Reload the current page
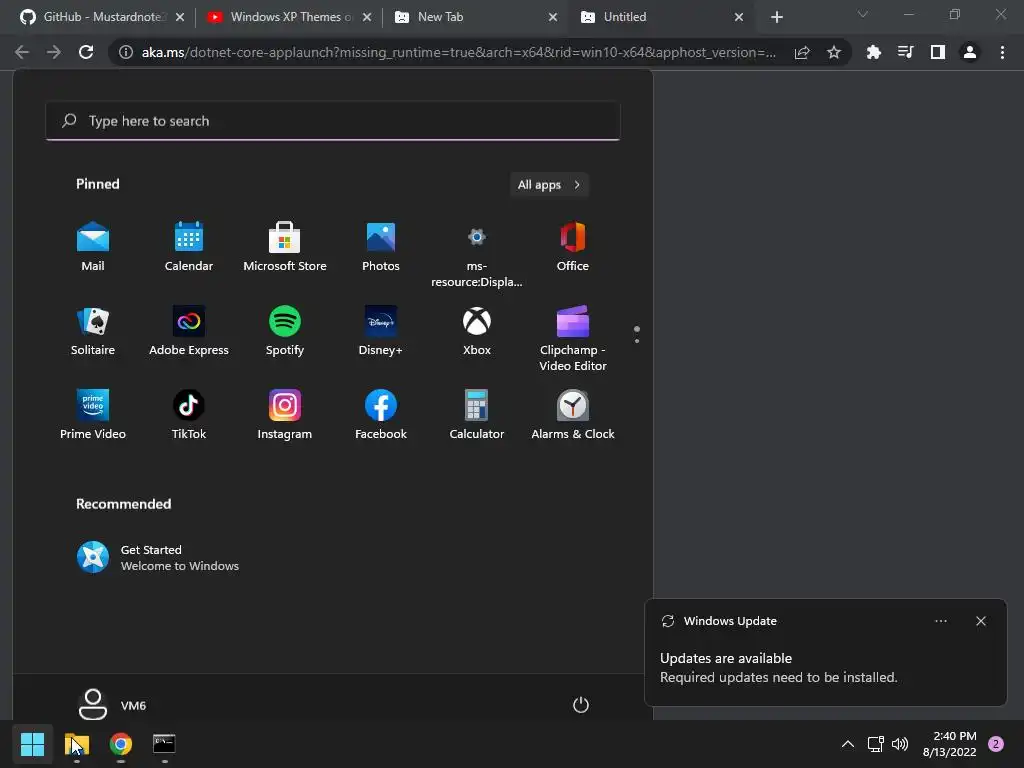The image size is (1024, 768). pos(86,52)
